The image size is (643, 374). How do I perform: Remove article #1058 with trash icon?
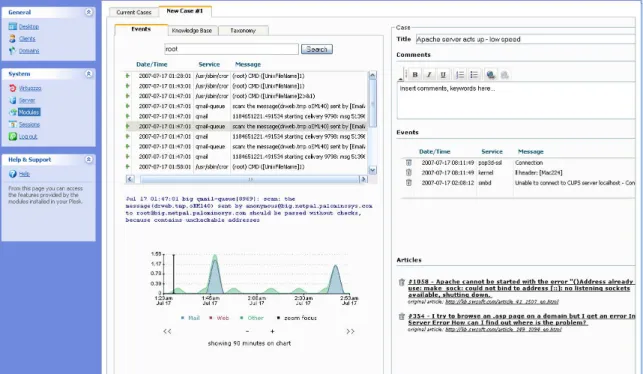click(x=401, y=282)
